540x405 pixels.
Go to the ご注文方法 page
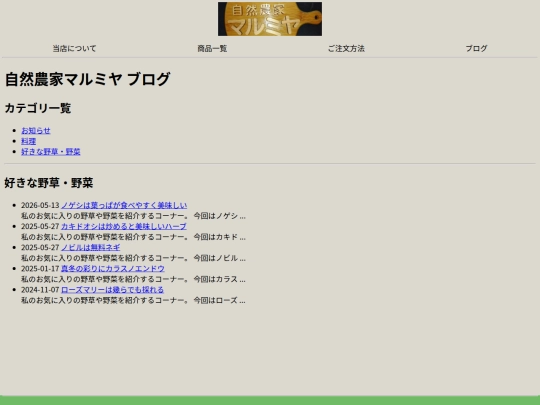tap(346, 49)
